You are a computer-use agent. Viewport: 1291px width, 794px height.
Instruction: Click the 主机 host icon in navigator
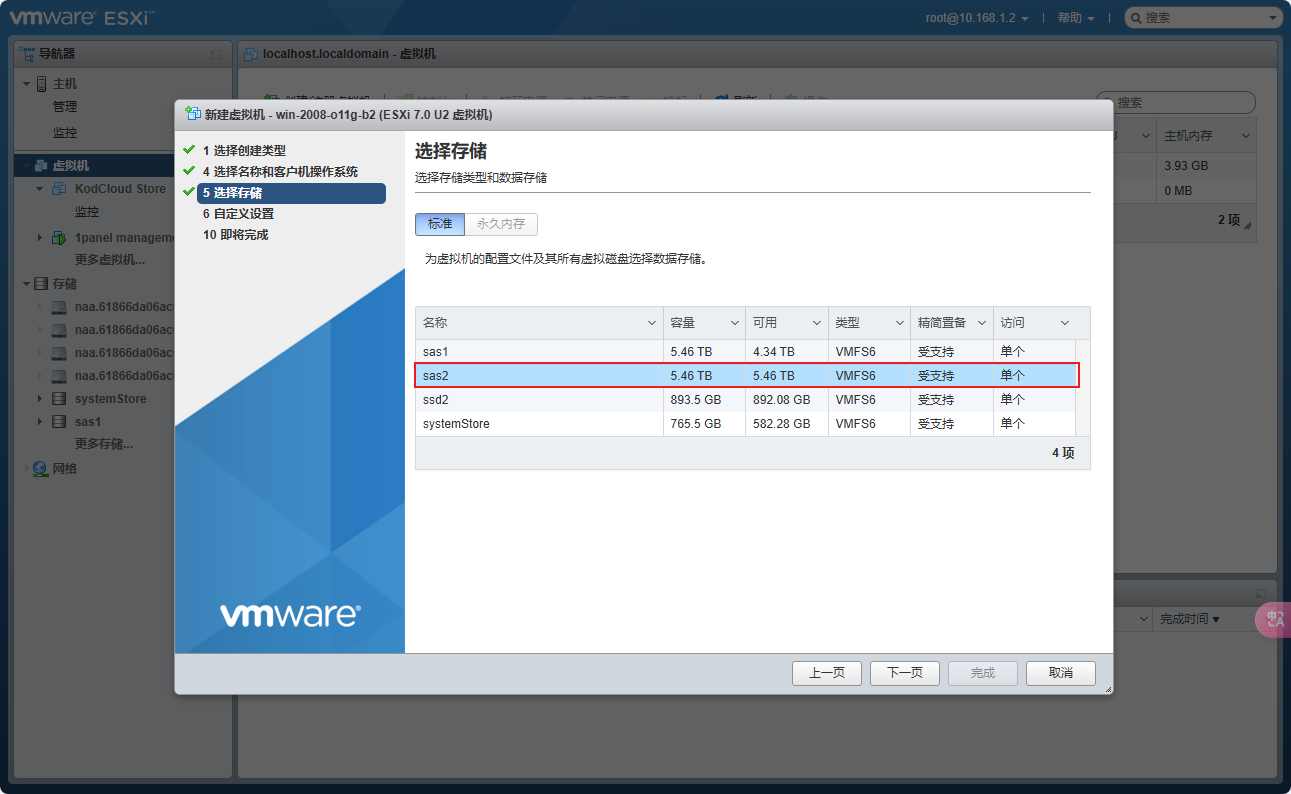pos(42,84)
